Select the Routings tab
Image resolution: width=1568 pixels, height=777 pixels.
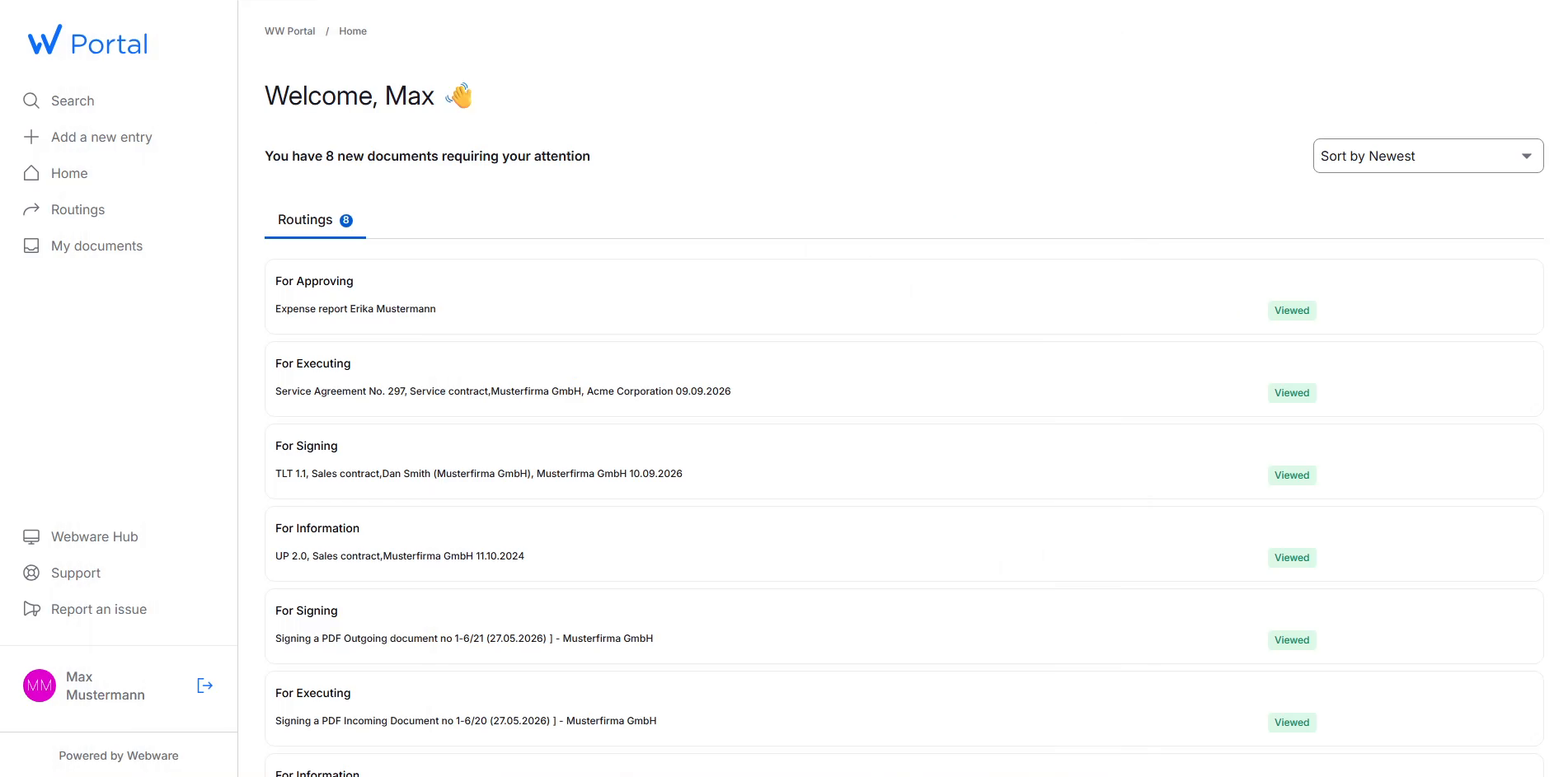[315, 220]
